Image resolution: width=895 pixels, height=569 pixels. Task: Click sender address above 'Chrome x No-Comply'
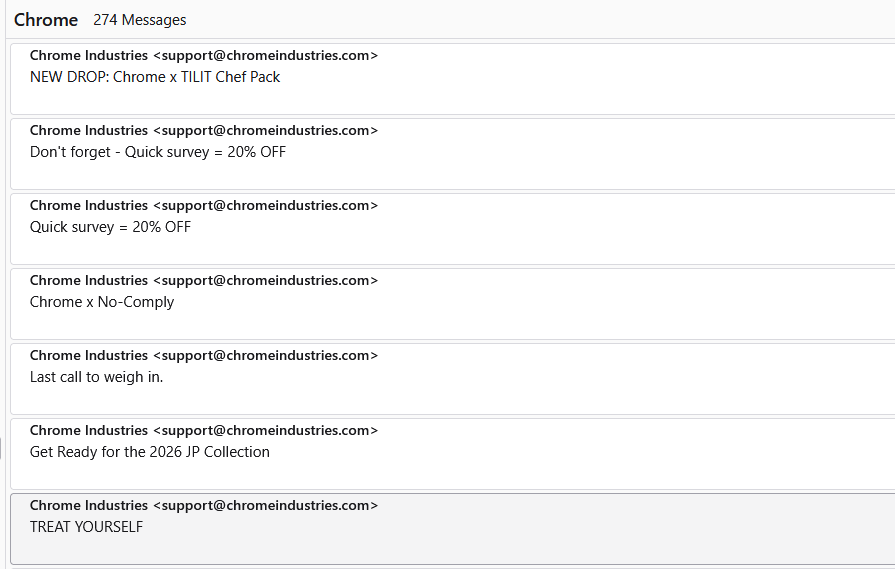point(265,280)
